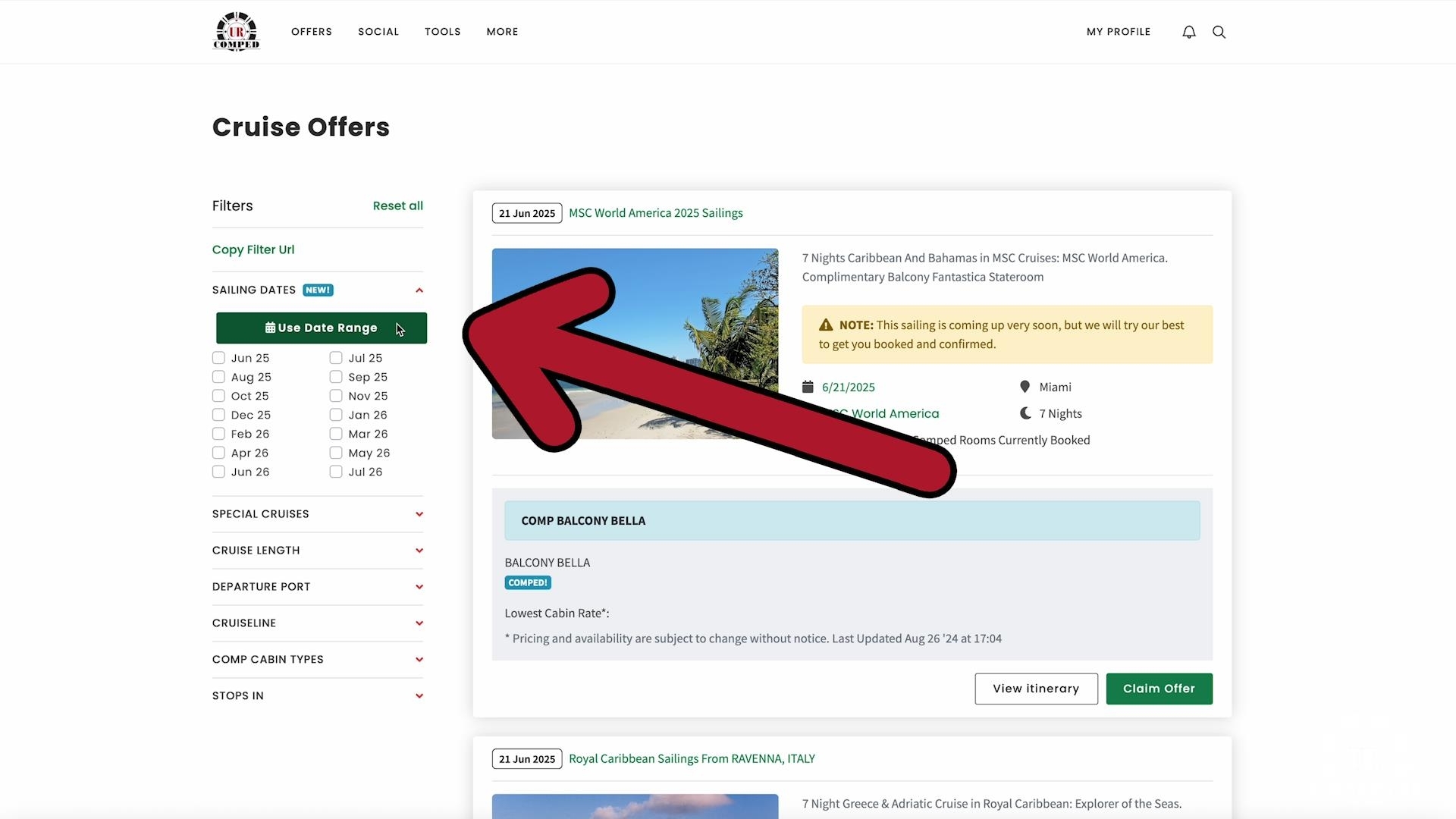Click the search magnifier icon

coord(1219,32)
